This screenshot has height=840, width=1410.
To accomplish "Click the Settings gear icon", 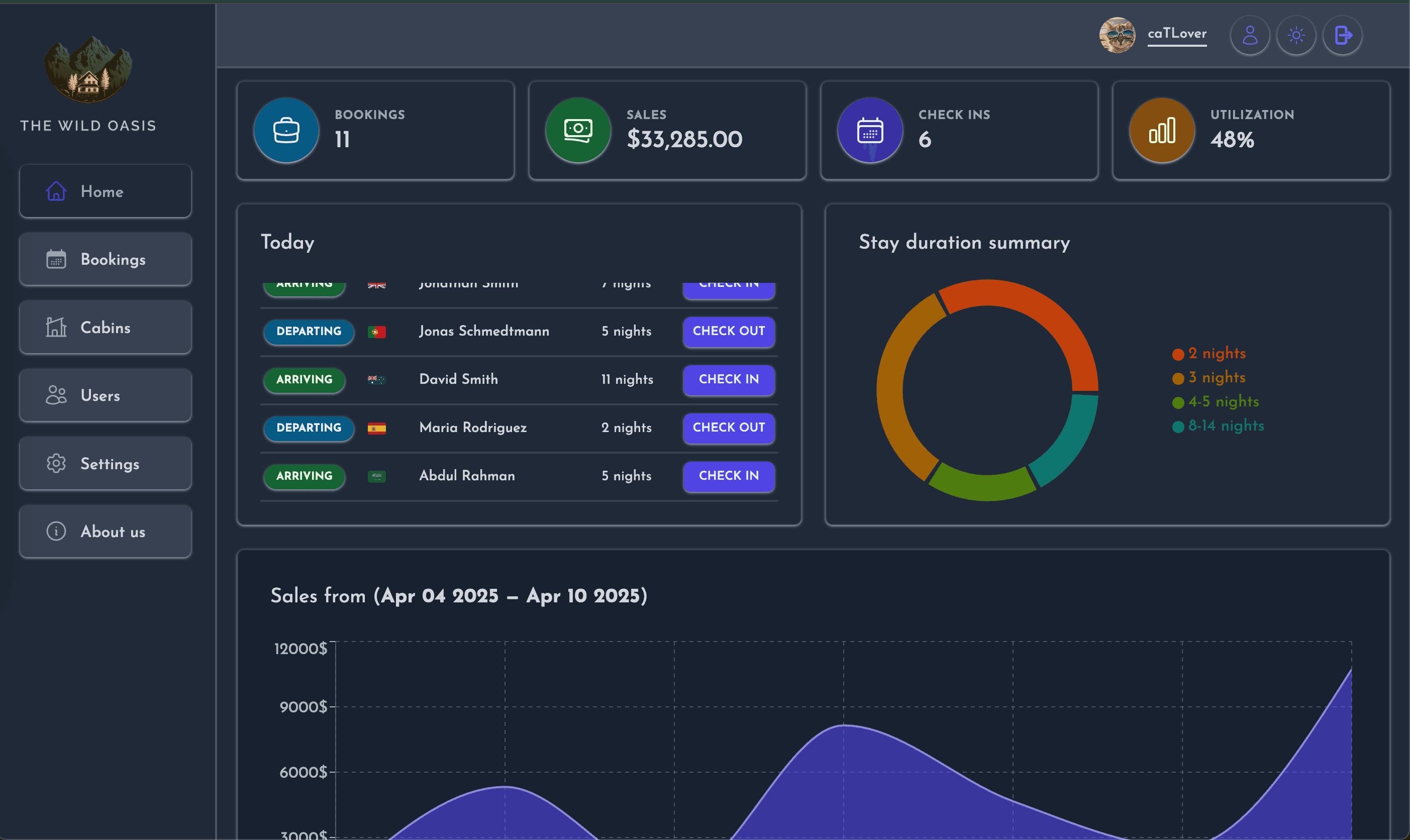I will click(x=56, y=464).
